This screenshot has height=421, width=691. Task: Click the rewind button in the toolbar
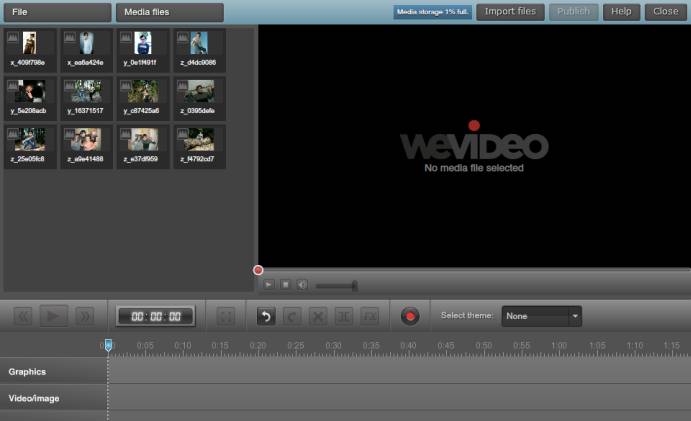click(x=24, y=316)
